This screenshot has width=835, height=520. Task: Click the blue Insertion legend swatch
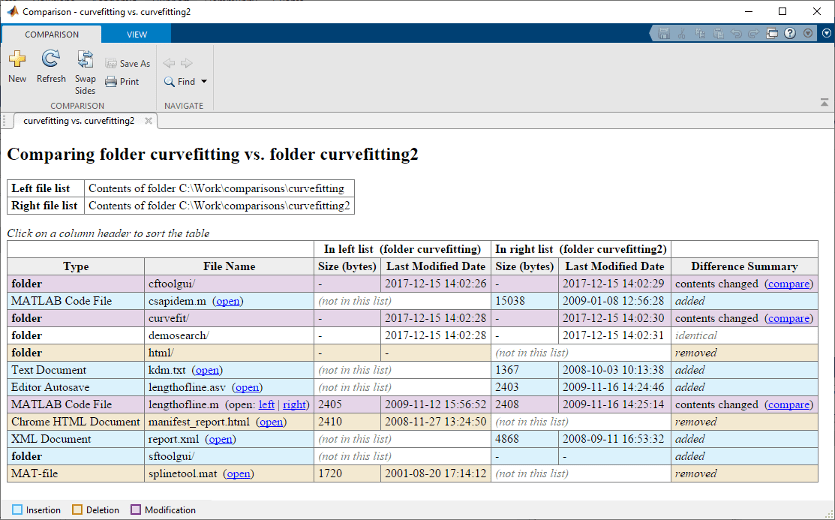coord(17,510)
